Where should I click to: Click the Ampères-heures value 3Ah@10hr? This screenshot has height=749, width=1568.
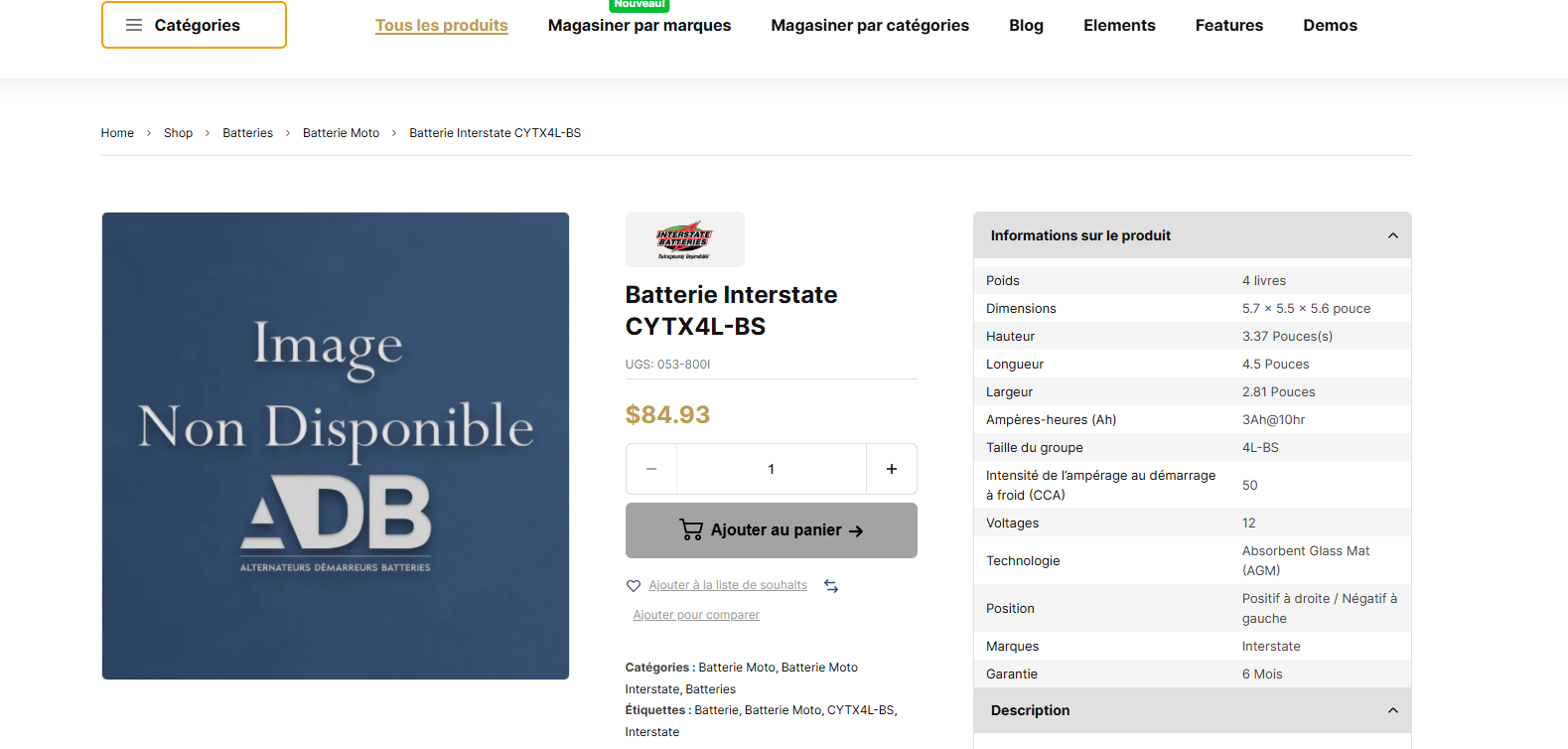coord(1274,420)
